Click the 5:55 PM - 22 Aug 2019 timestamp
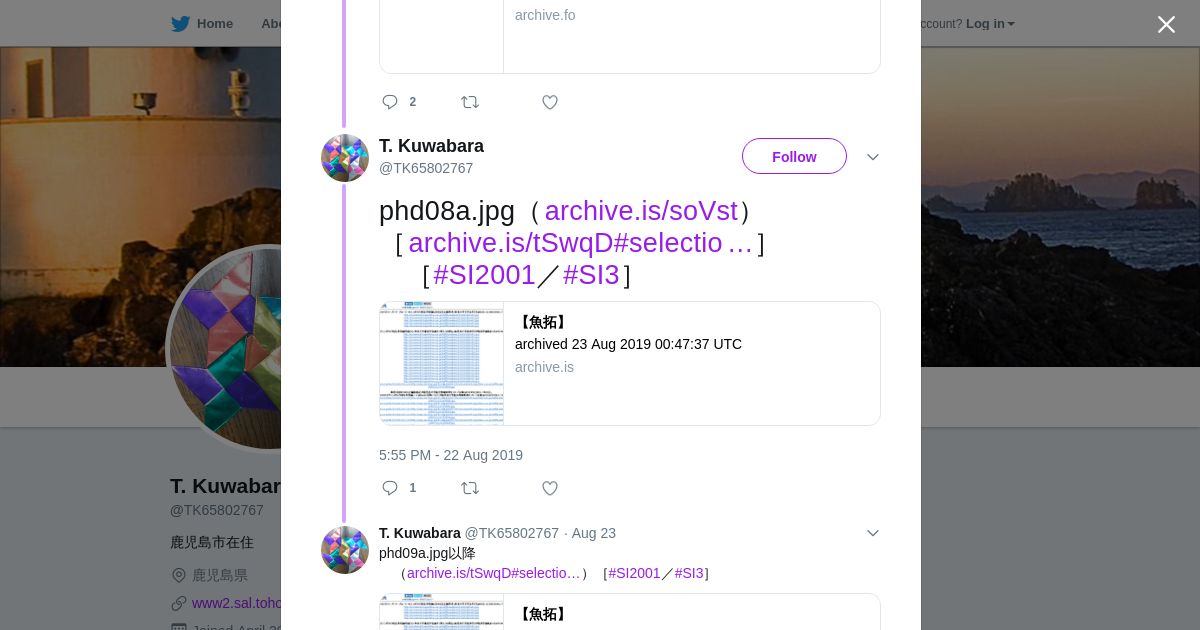The width and height of the screenshot is (1200, 630). point(451,455)
